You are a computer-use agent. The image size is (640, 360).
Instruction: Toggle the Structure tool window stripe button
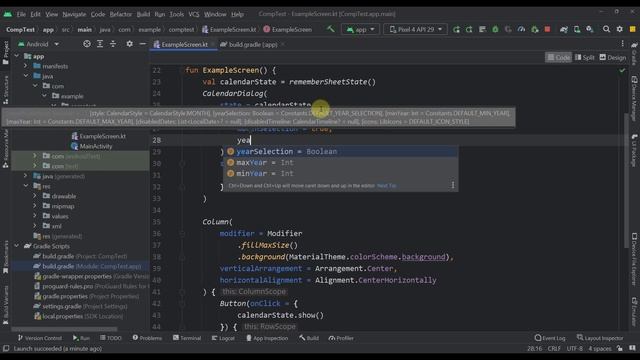click(6, 89)
